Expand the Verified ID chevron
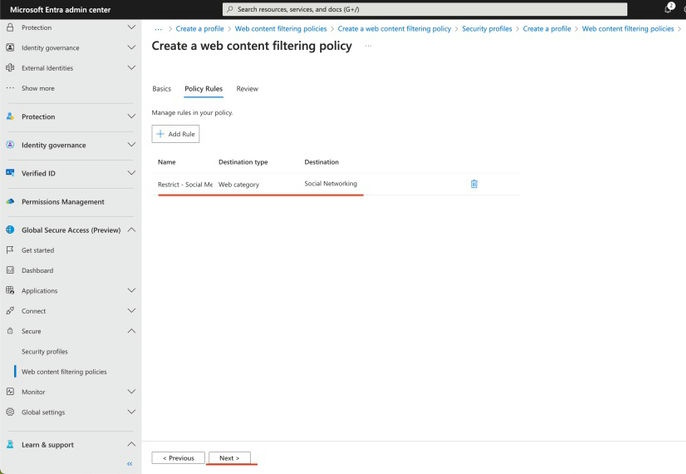 pyautogui.click(x=131, y=173)
